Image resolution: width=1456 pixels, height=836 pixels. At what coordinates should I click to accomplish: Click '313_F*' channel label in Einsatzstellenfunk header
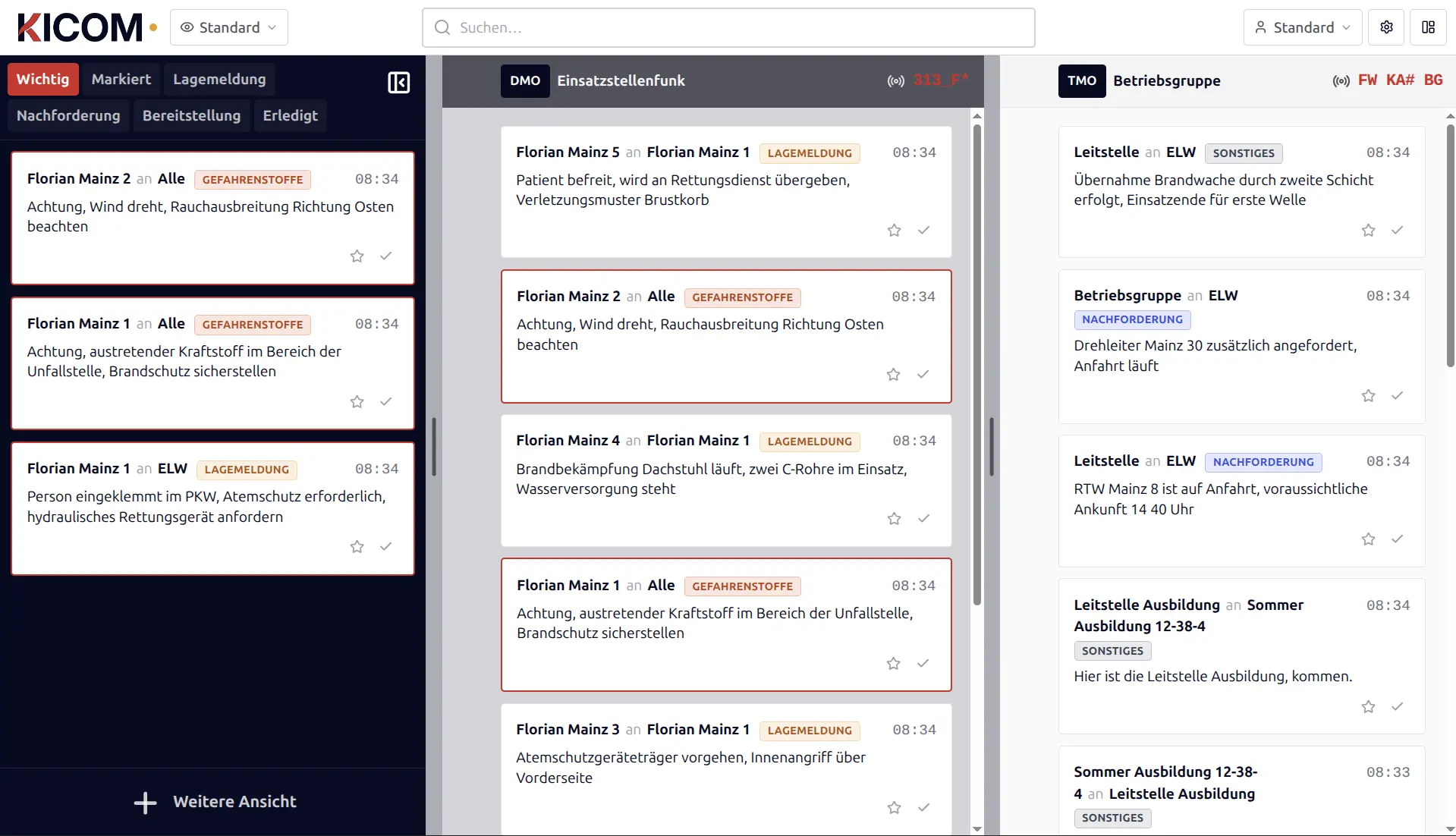(941, 80)
